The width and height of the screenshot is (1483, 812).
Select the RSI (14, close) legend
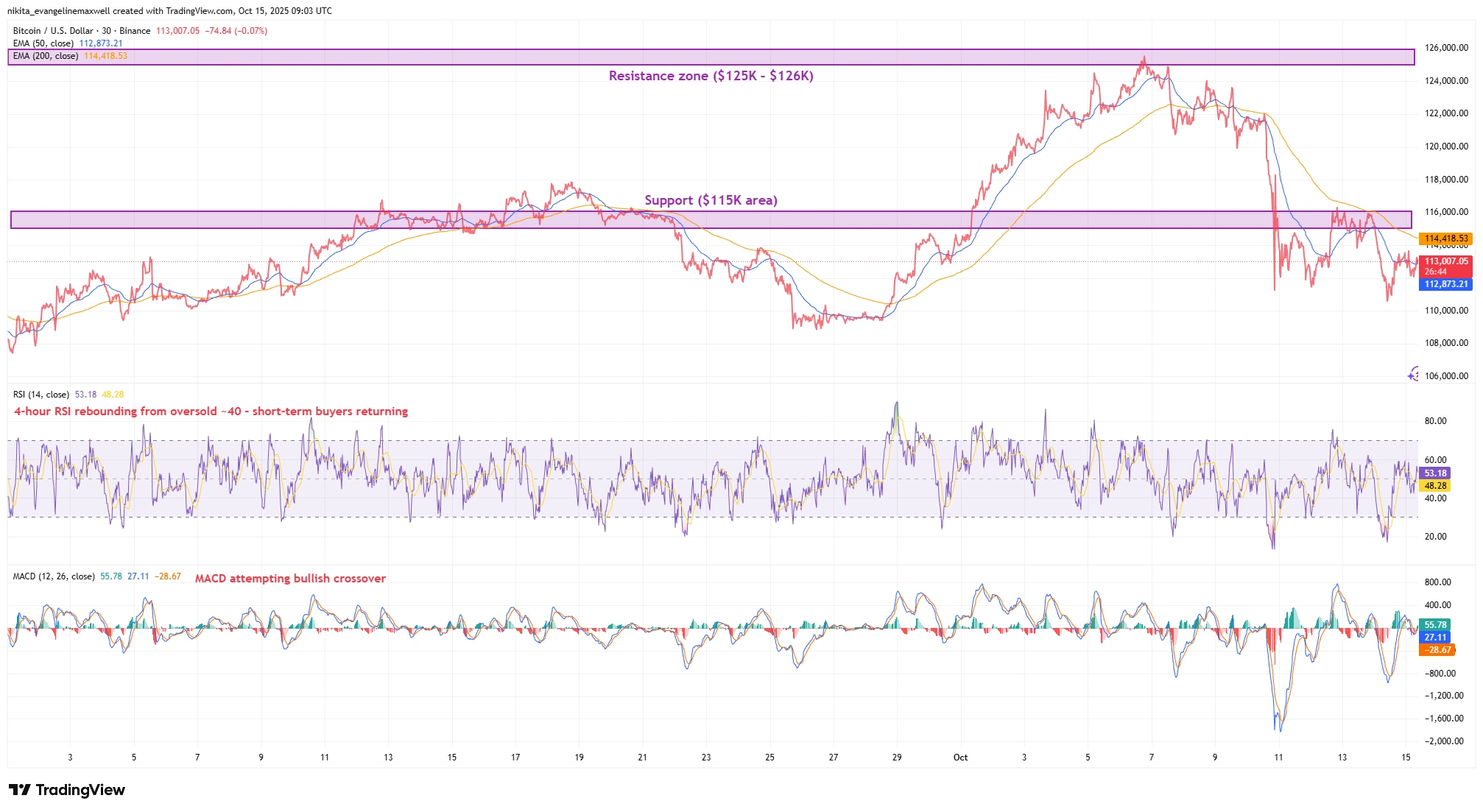tap(41, 395)
